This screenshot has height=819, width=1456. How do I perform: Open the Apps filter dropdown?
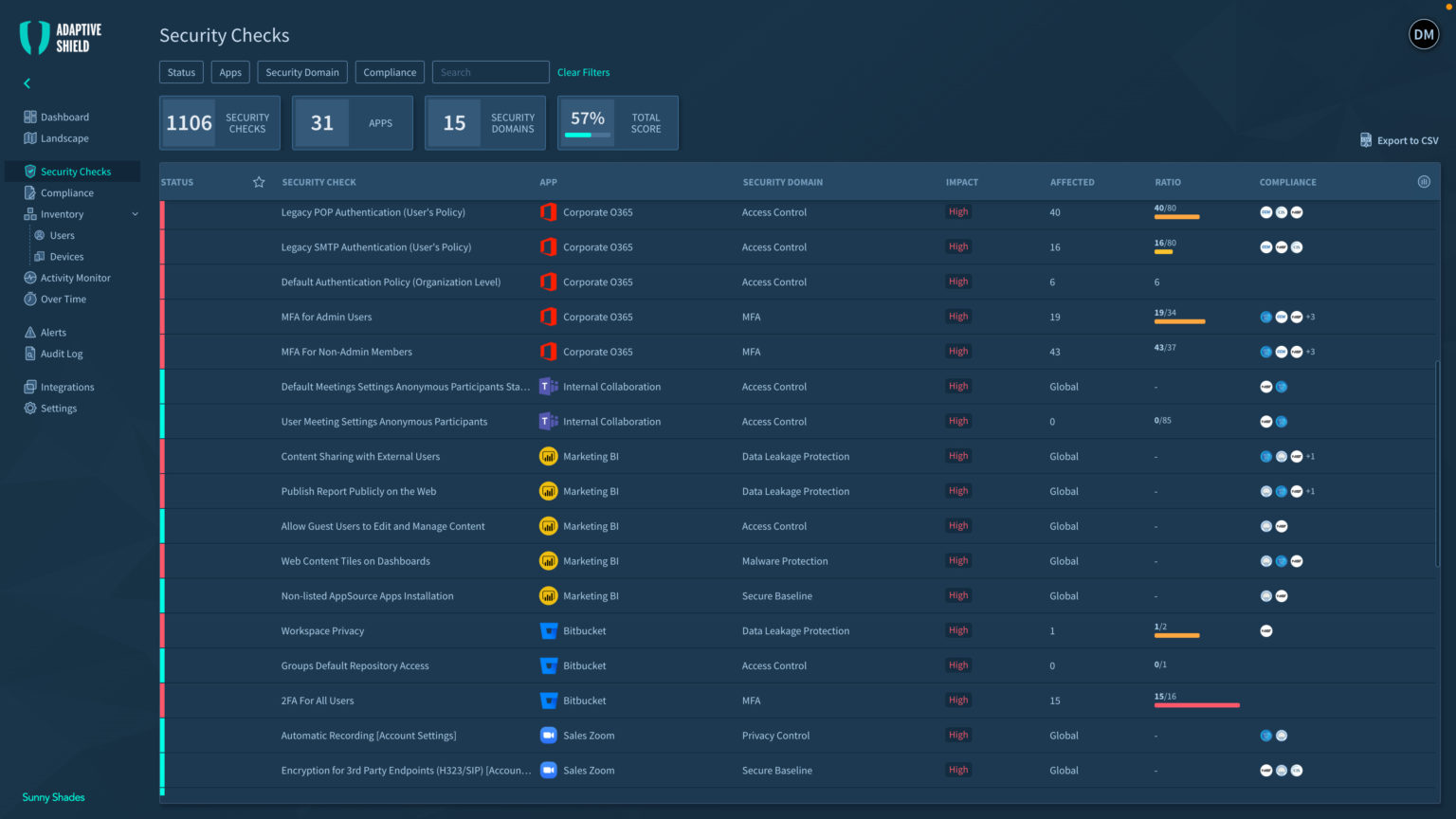[230, 72]
